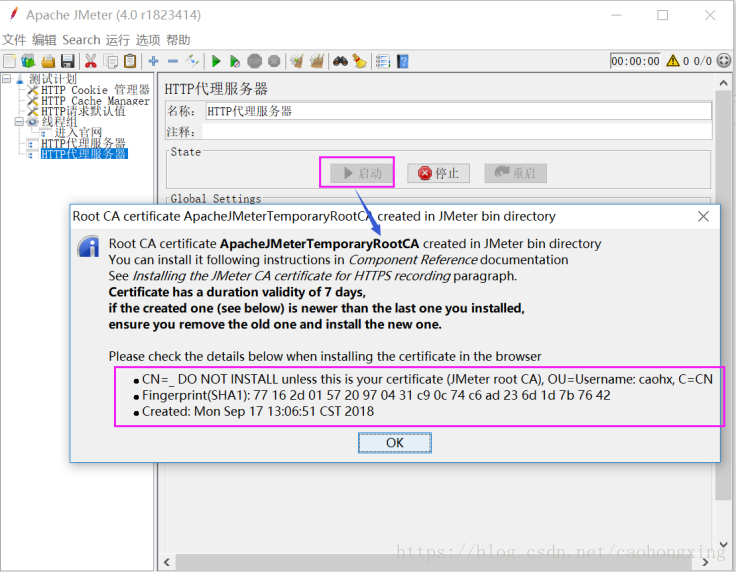Select 线程组 thread group in the tree
Screen dimensions: 737x572
(59, 122)
